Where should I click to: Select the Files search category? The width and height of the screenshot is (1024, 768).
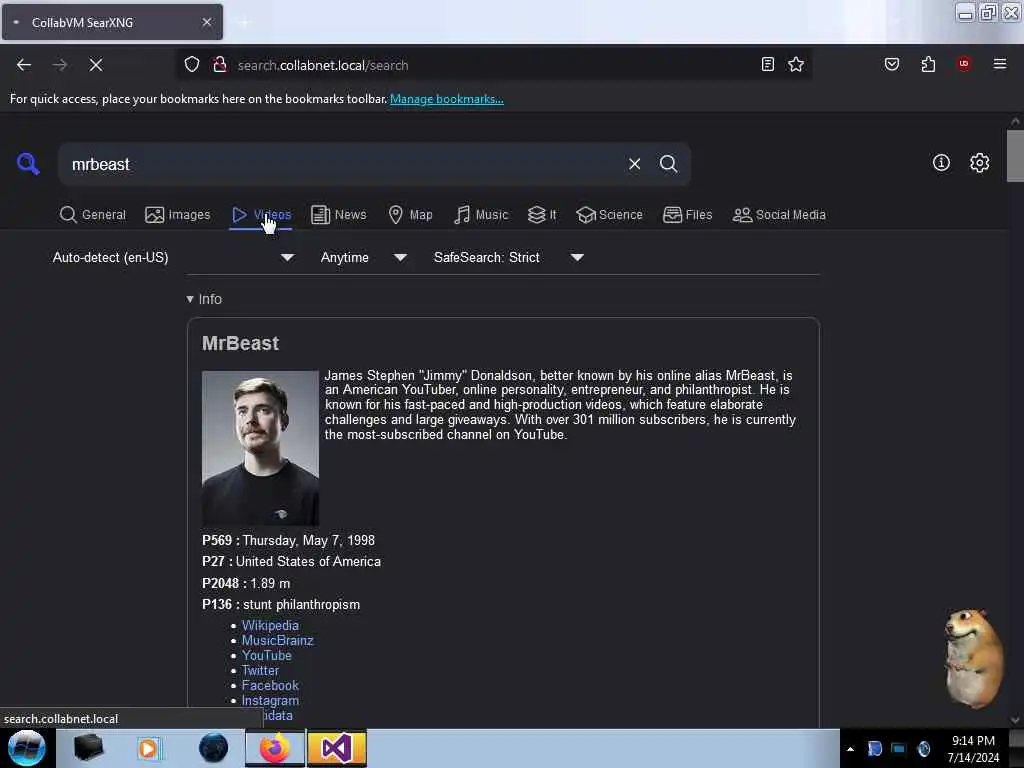point(688,215)
